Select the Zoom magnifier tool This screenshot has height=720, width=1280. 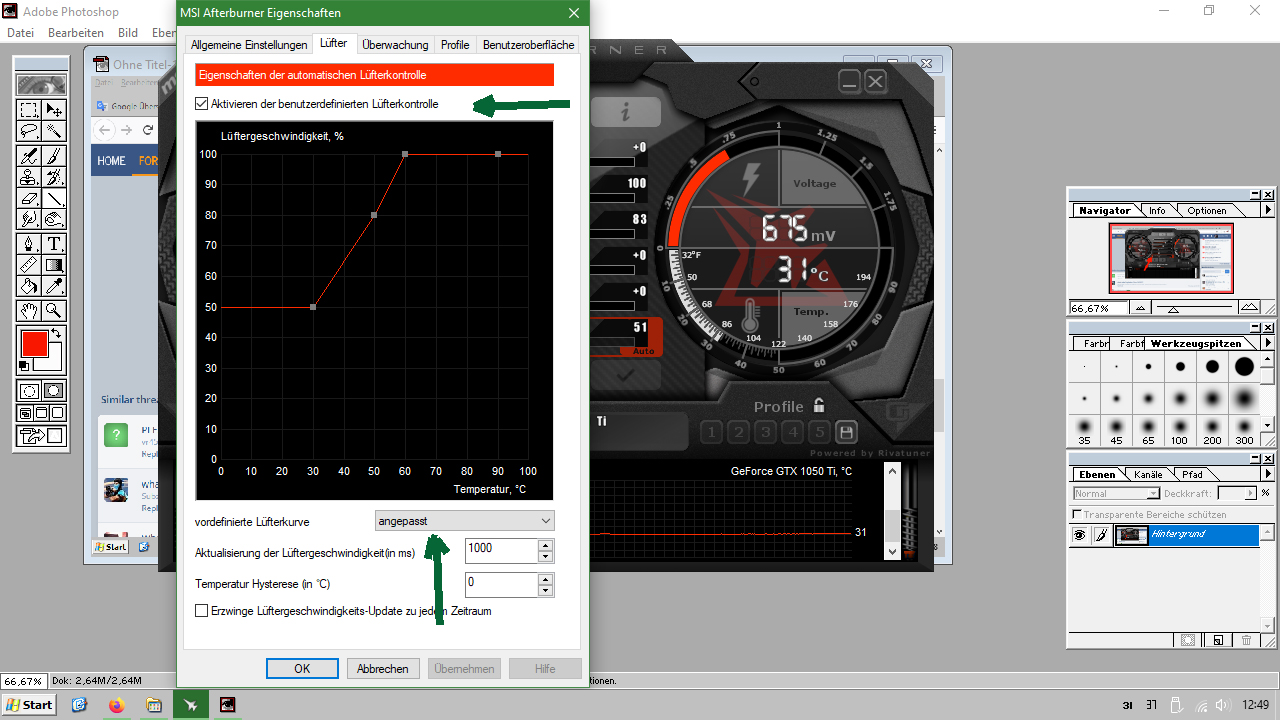pyautogui.click(x=54, y=310)
